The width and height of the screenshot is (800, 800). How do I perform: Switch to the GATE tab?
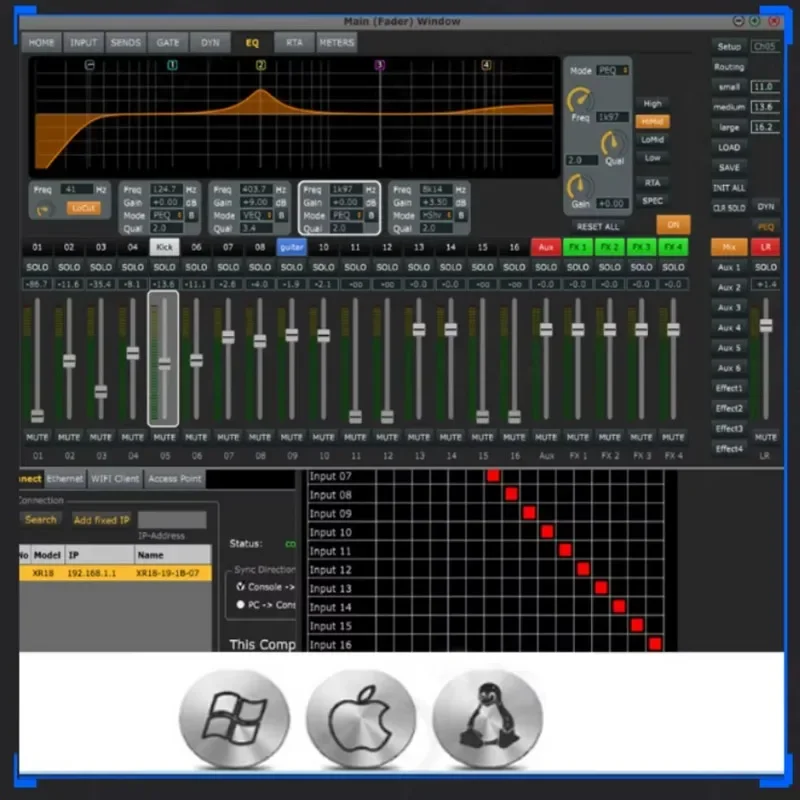[168, 43]
